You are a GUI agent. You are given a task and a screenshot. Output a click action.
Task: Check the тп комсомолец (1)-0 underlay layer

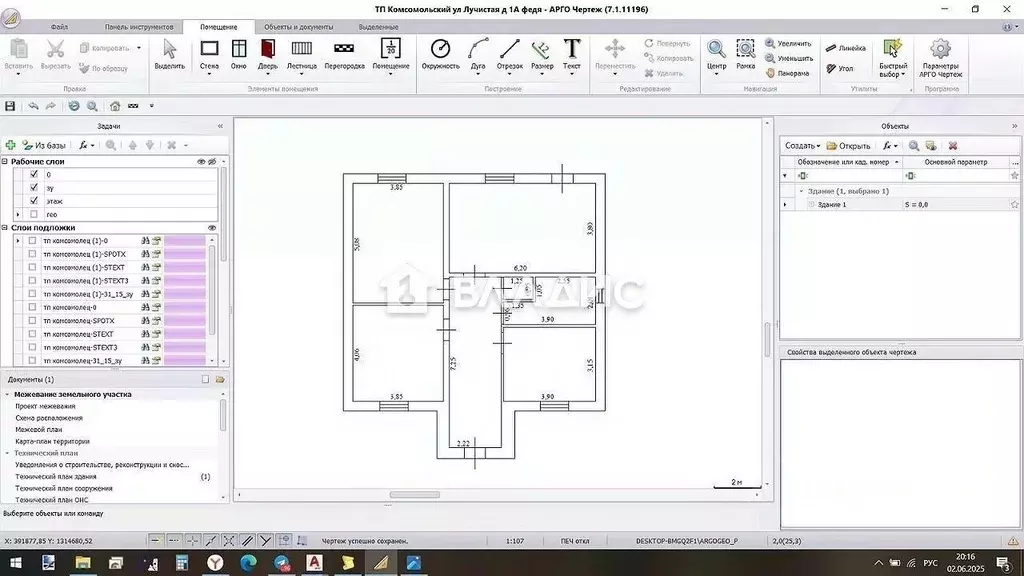pos(32,240)
